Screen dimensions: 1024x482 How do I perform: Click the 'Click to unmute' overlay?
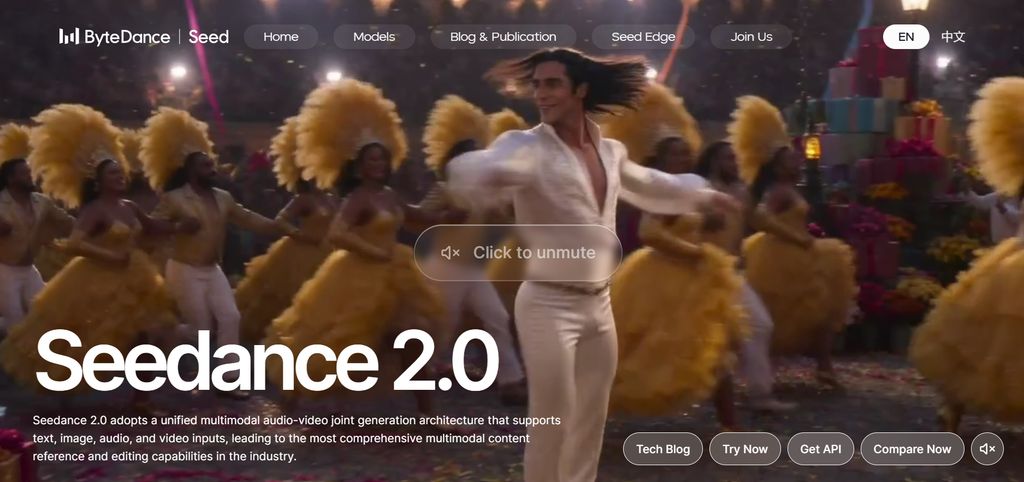click(518, 253)
